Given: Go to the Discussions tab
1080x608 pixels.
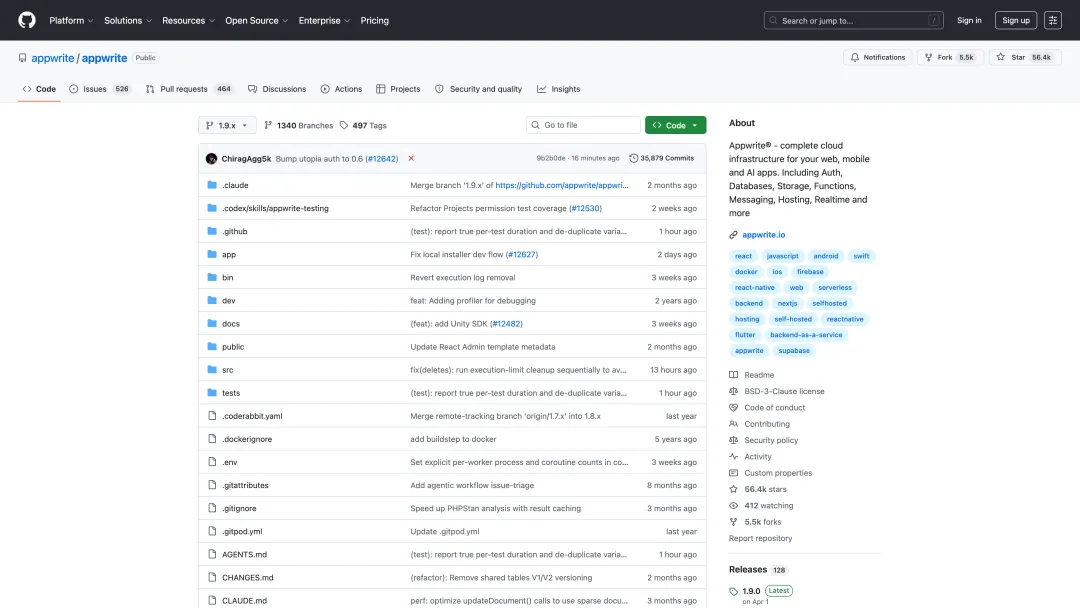Looking at the screenshot, I should point(277,89).
